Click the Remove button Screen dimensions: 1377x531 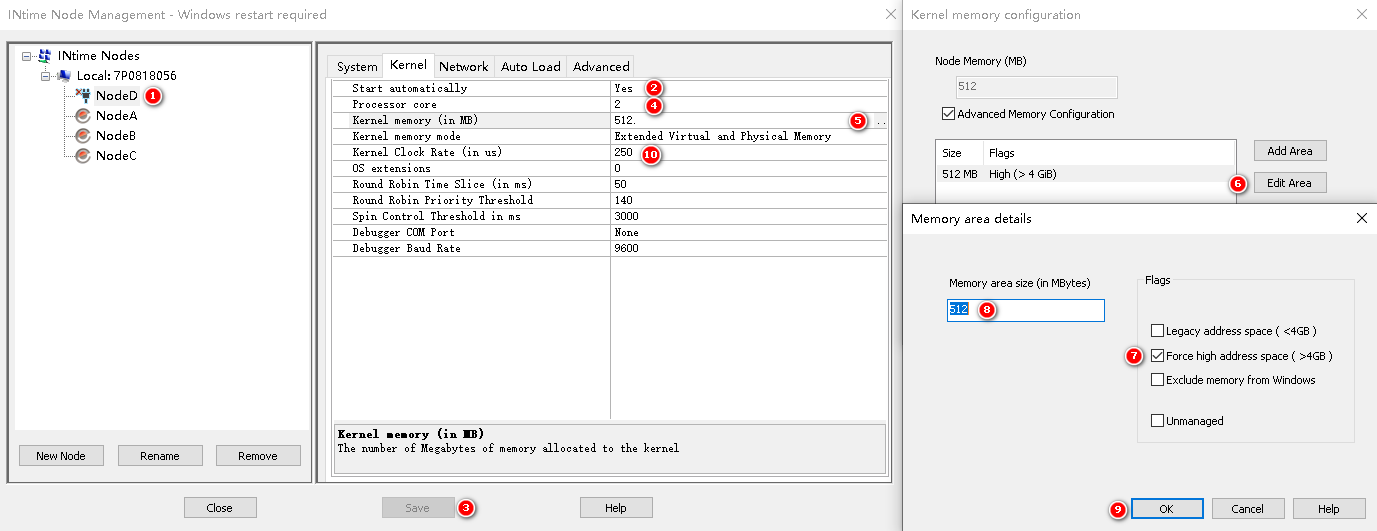point(258,455)
